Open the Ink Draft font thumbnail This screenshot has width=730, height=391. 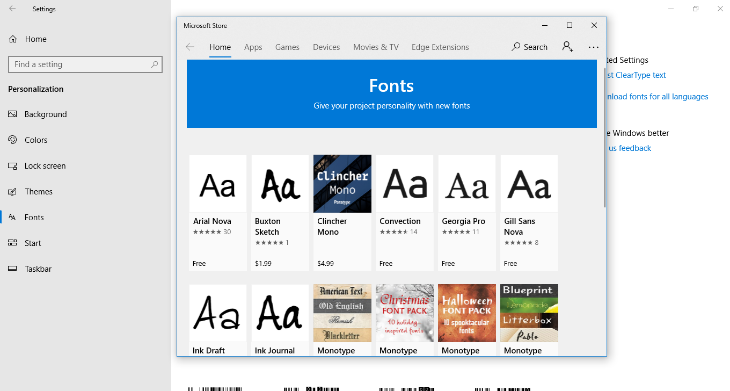tap(218, 313)
